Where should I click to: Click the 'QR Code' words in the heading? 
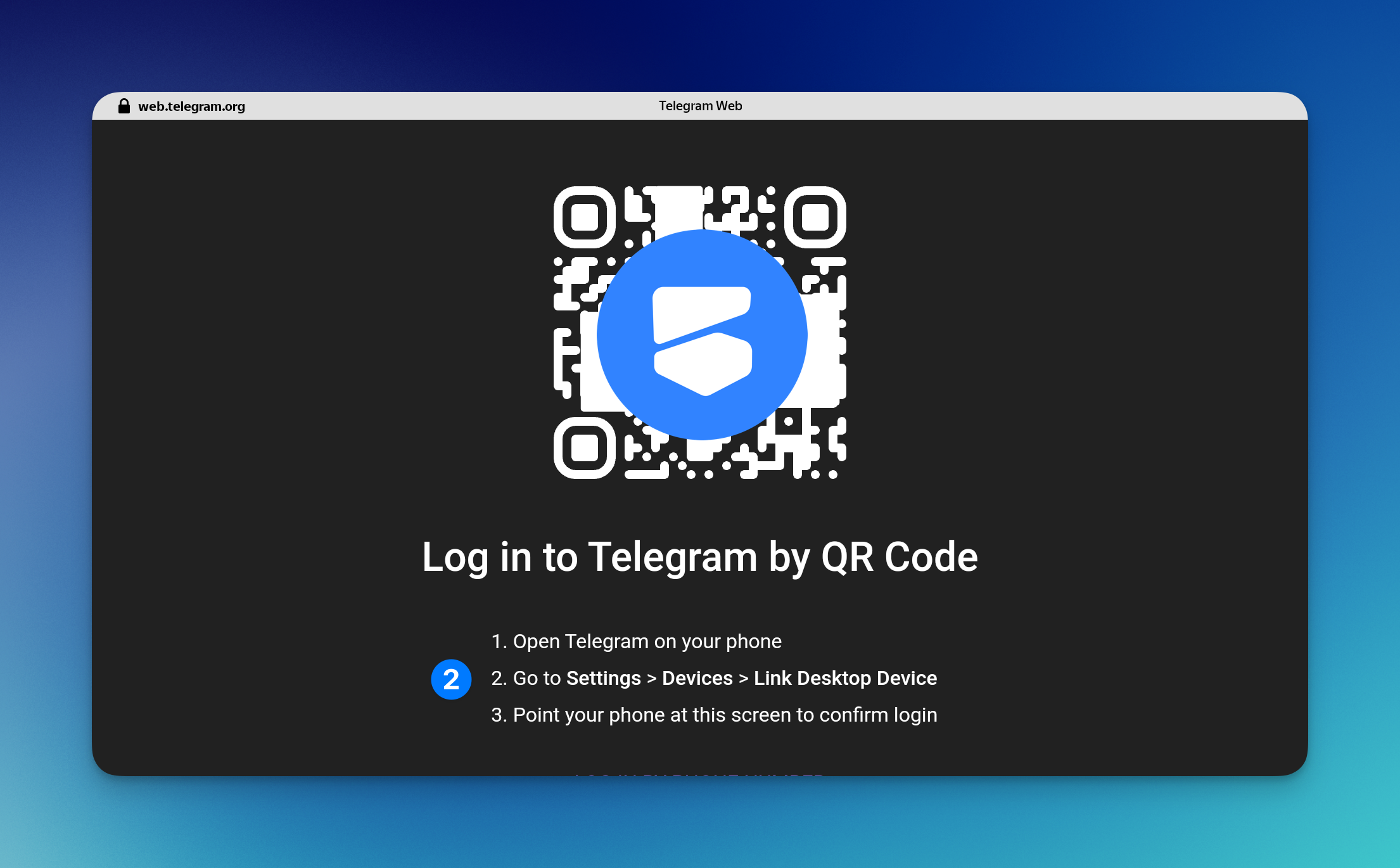[x=899, y=557]
